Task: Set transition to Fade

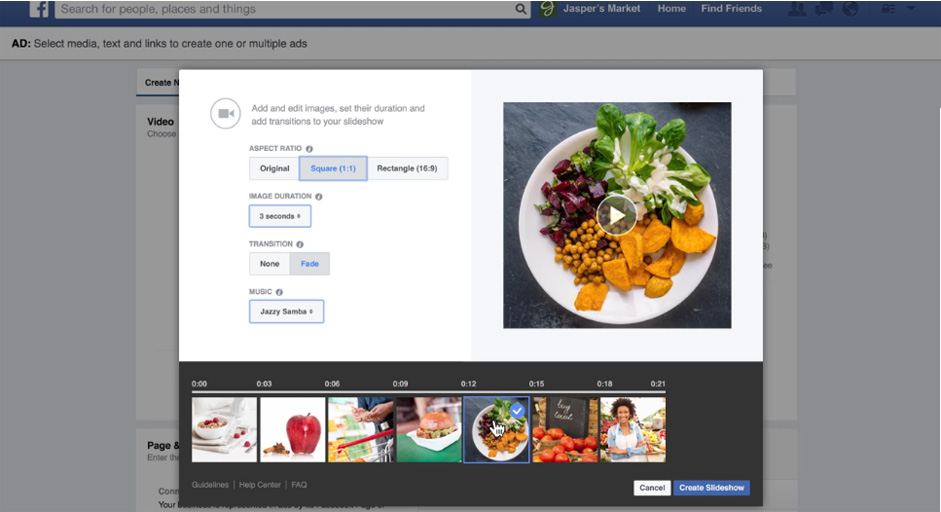Action: click(310, 264)
